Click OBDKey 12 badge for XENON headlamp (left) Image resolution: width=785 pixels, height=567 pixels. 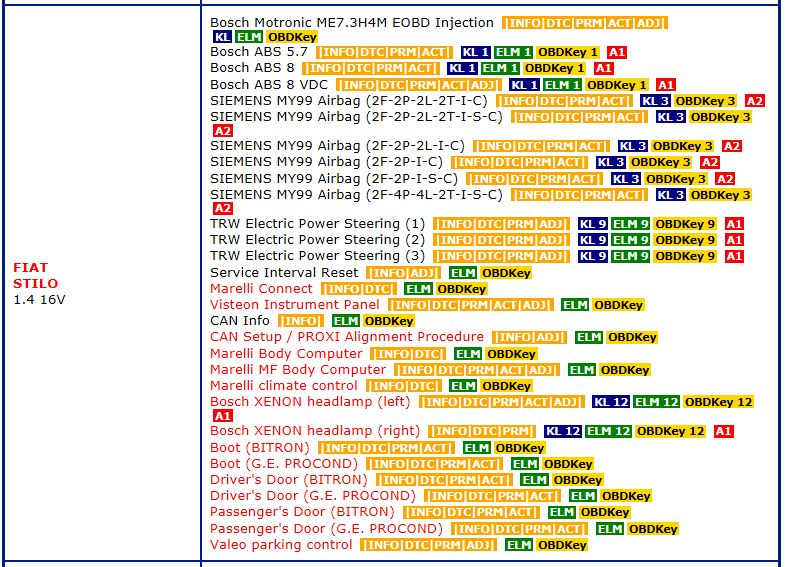718,402
